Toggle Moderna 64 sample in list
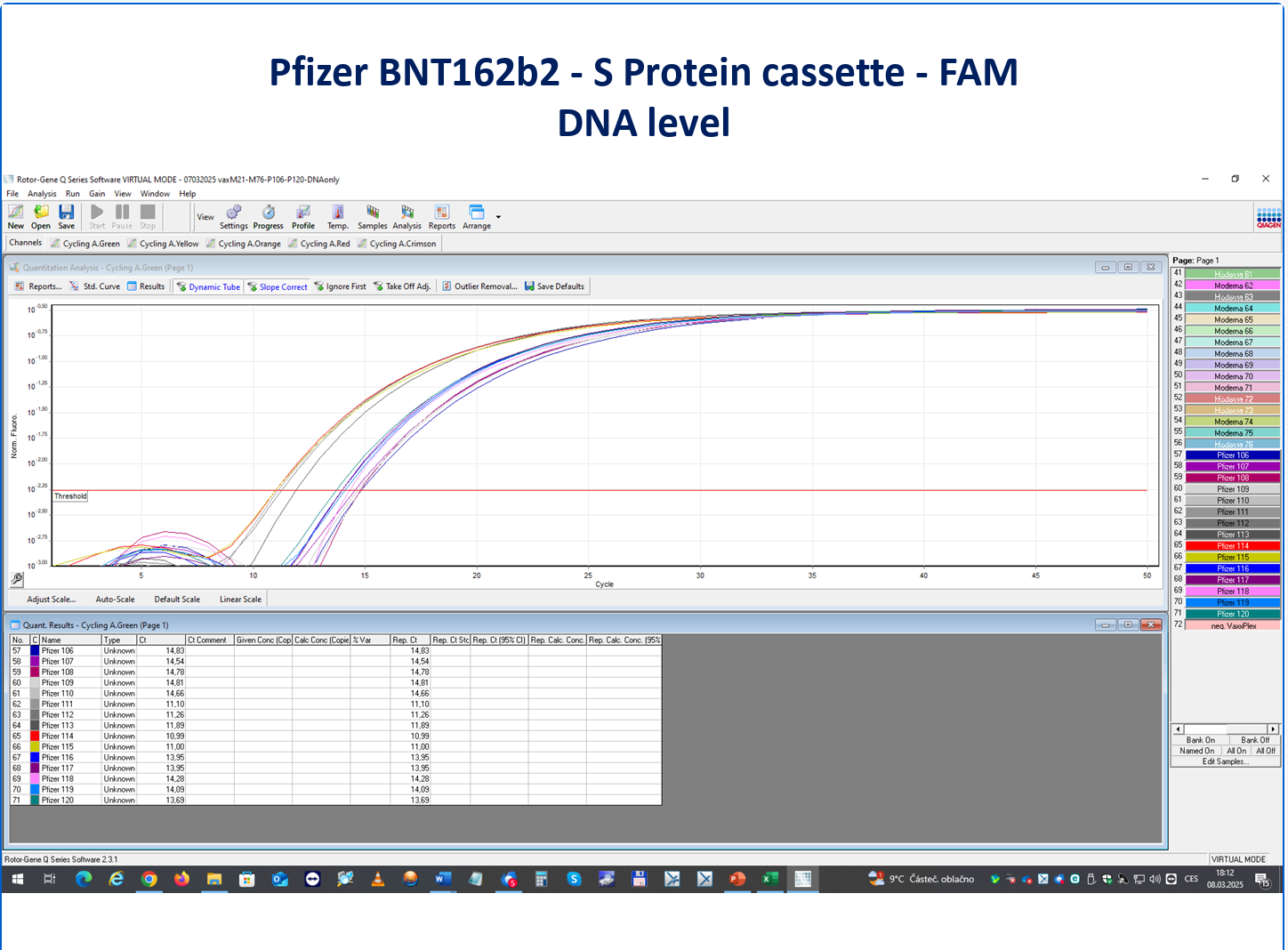Screen dimensions: 1288x950 click(1233, 308)
